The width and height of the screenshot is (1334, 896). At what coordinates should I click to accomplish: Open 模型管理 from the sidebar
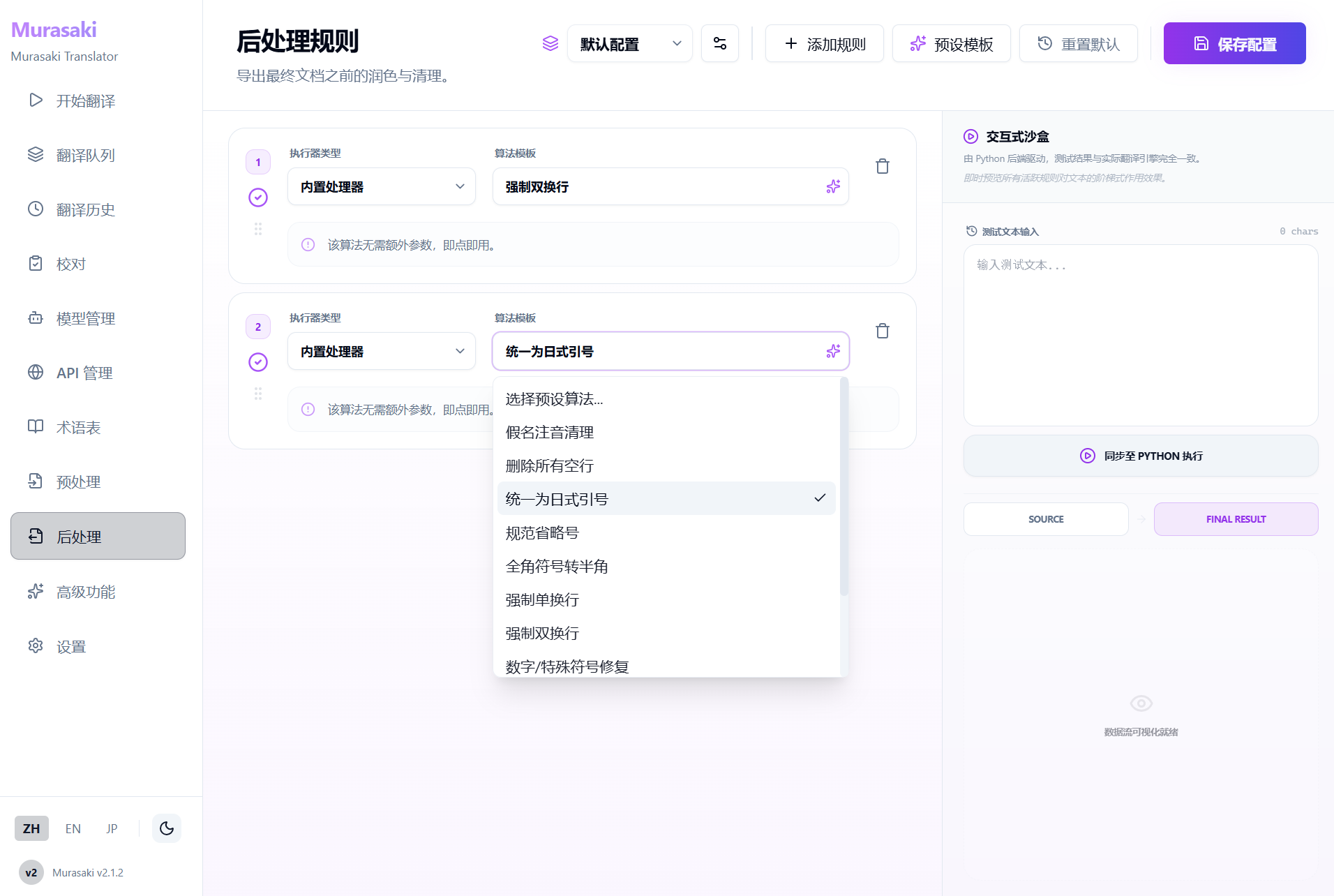85,318
